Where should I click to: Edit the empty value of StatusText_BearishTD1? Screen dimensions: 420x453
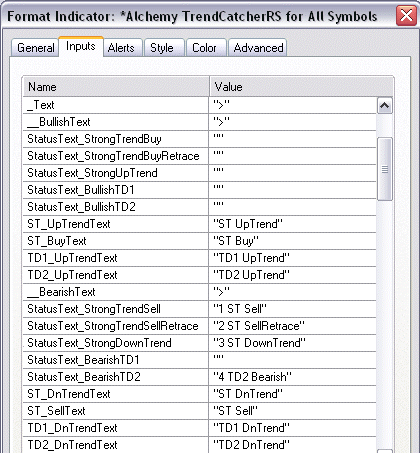click(293, 360)
